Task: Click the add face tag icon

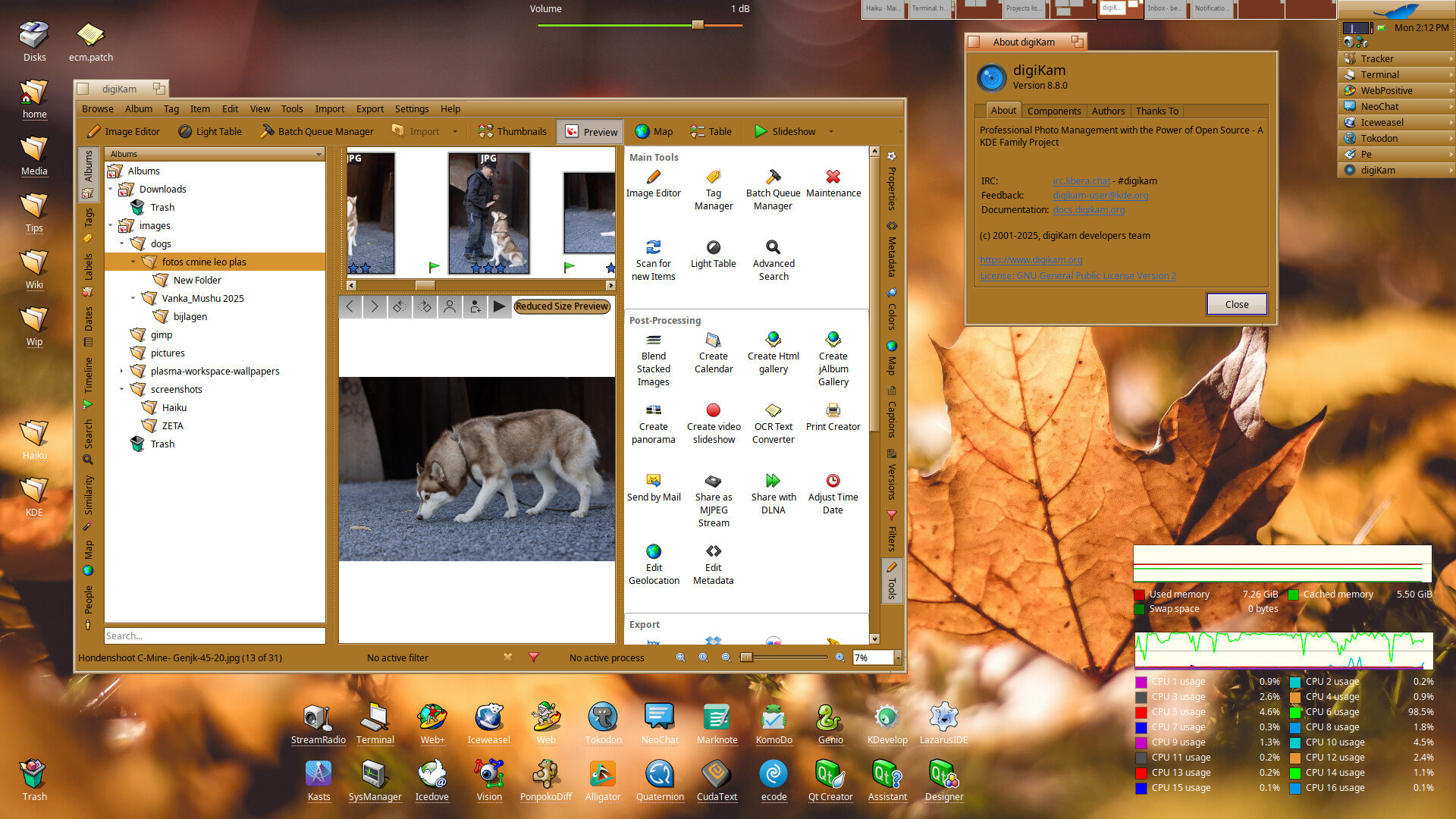Action: [475, 306]
